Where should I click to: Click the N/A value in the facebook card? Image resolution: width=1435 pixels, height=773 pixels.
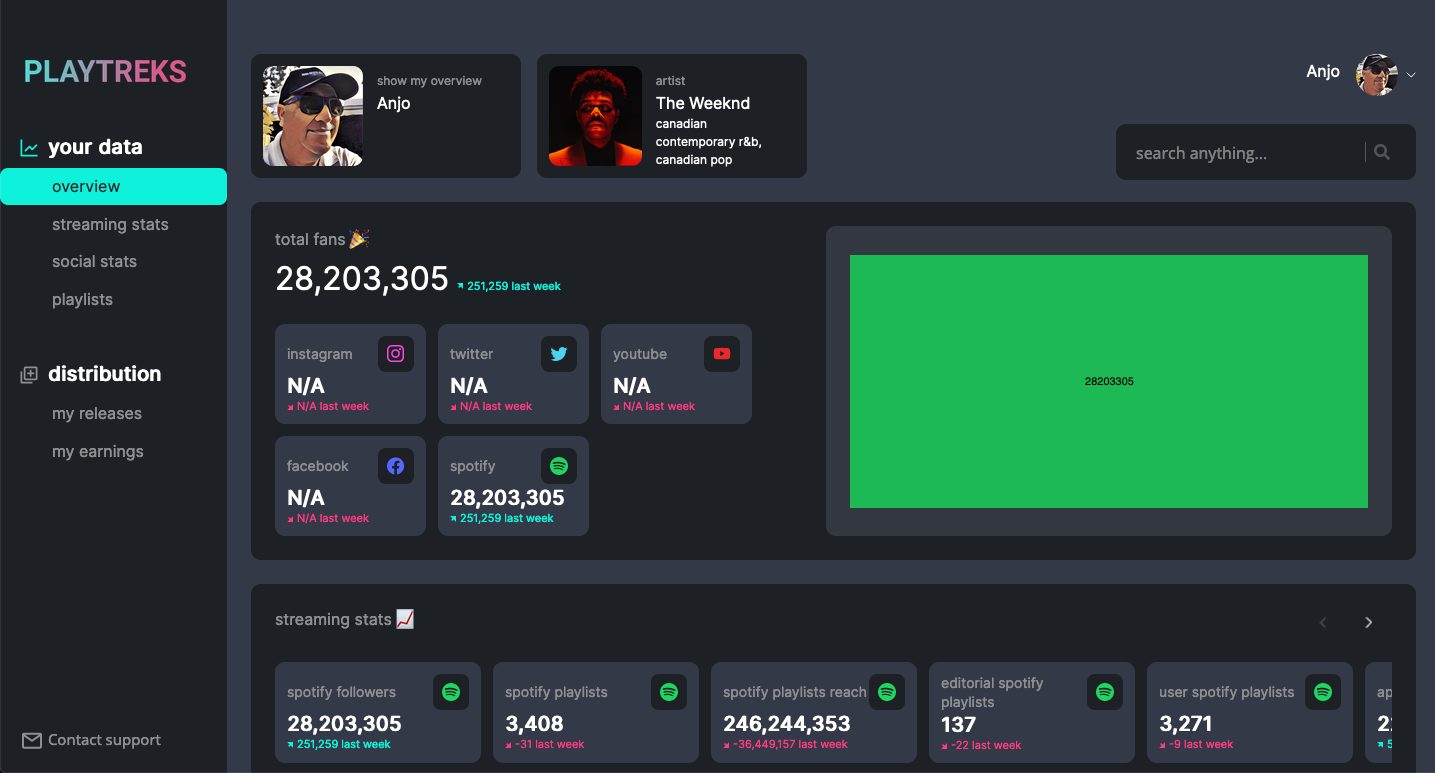coord(306,498)
